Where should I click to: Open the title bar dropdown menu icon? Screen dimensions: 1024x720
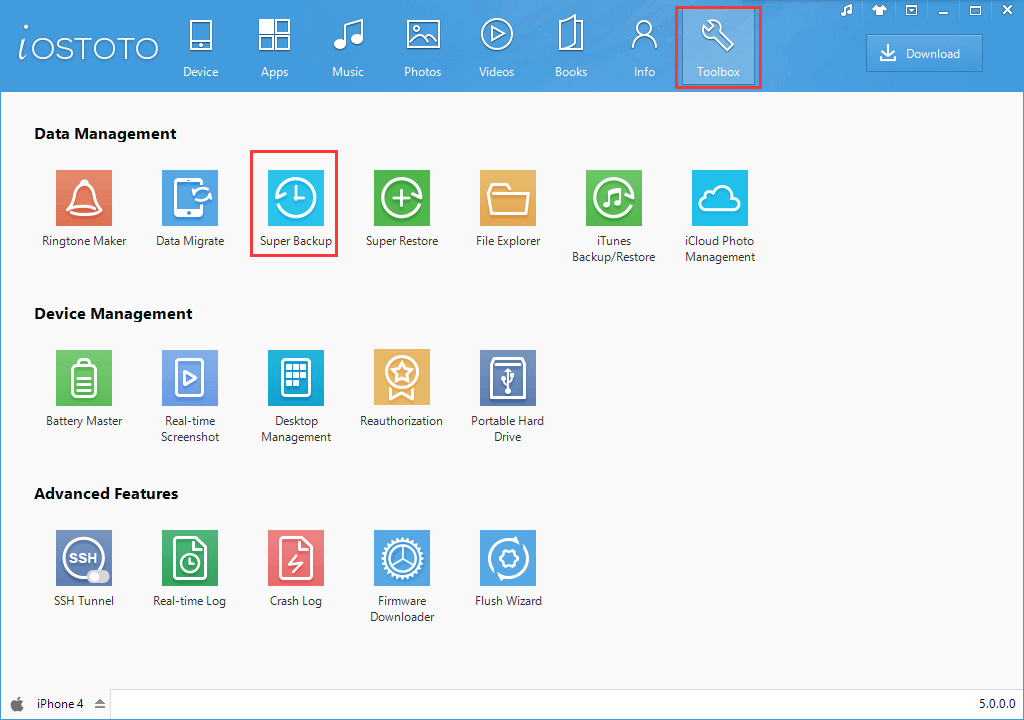912,10
